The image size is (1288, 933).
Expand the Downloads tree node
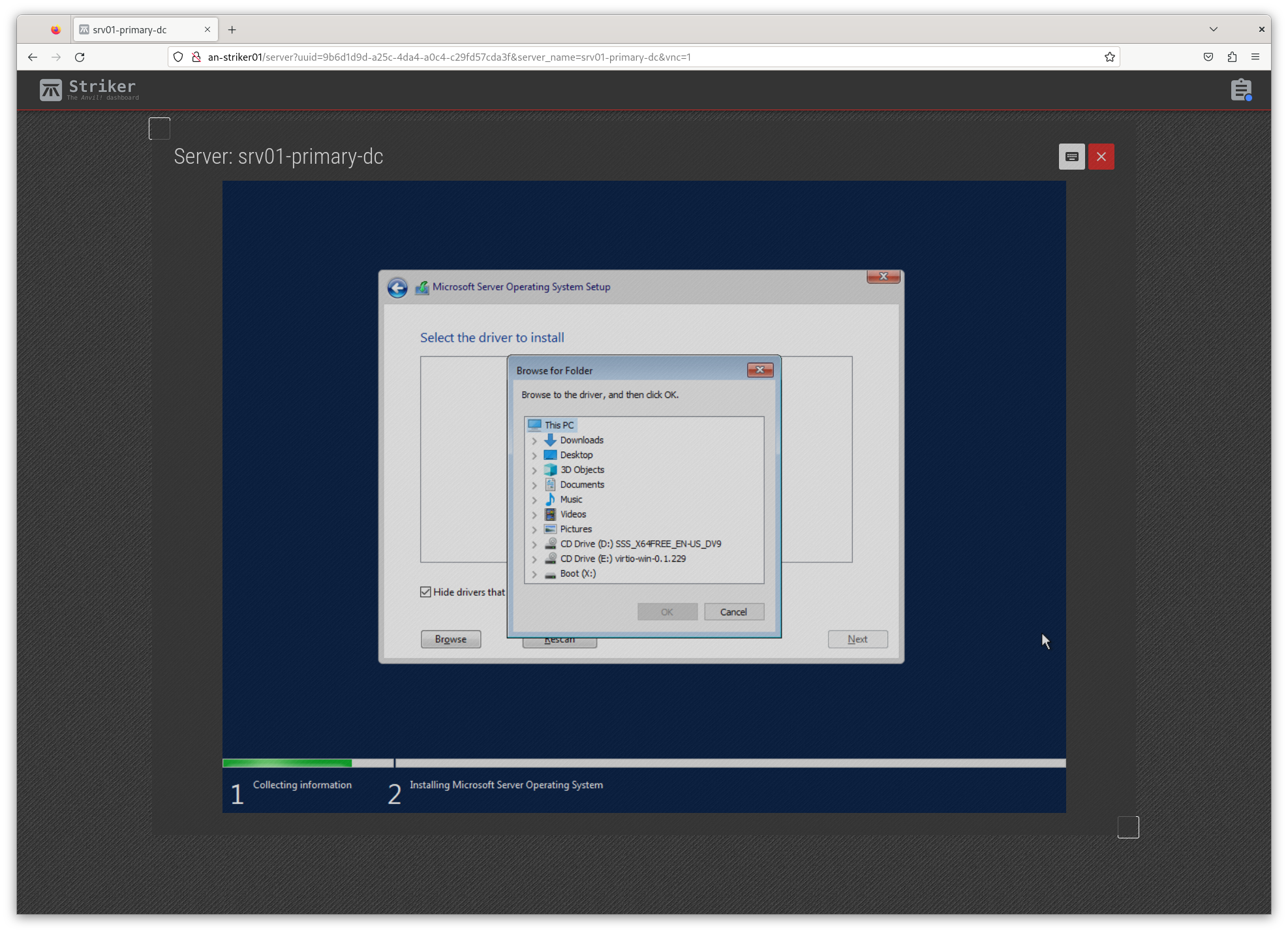click(534, 440)
